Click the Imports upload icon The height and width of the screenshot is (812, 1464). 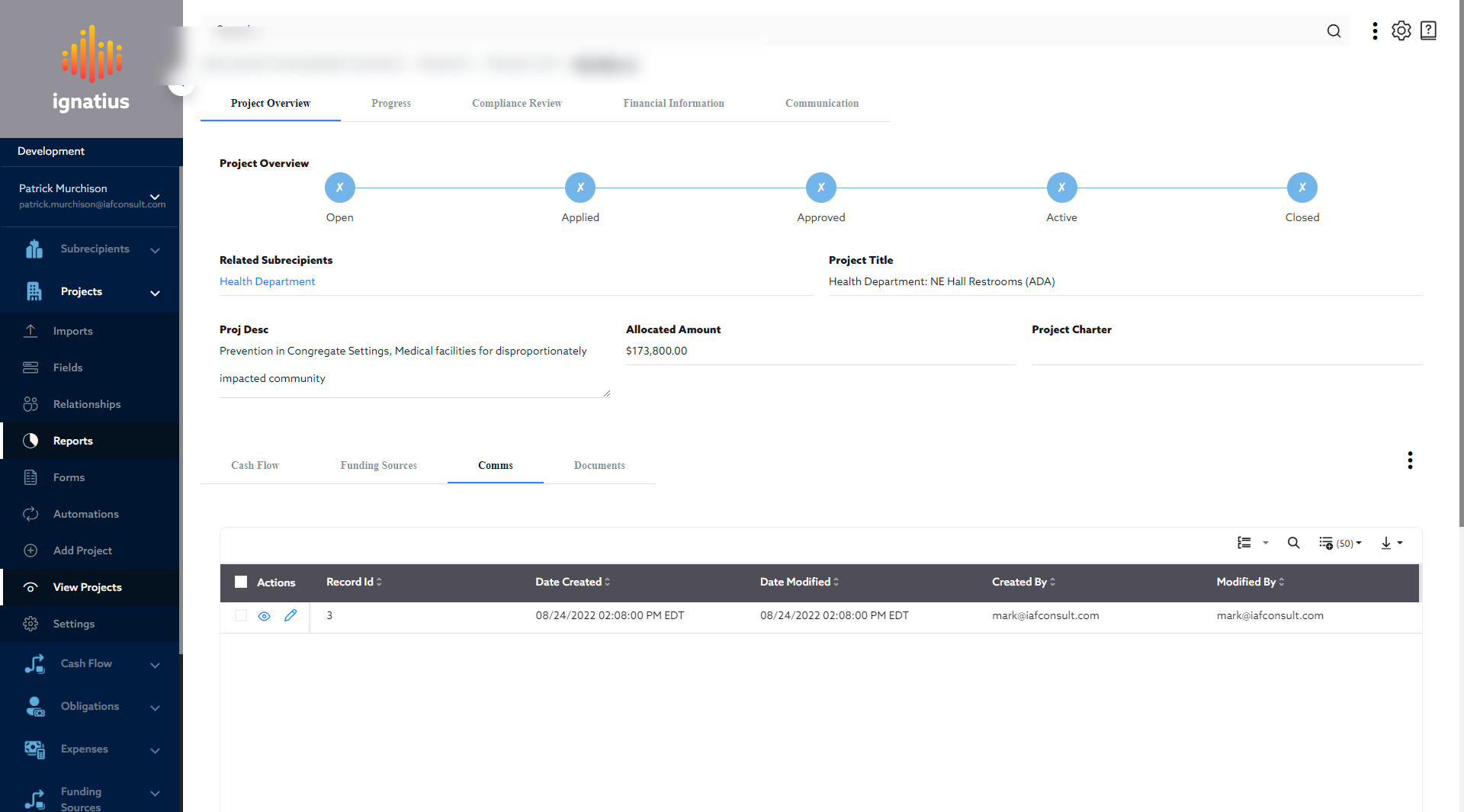click(x=30, y=331)
